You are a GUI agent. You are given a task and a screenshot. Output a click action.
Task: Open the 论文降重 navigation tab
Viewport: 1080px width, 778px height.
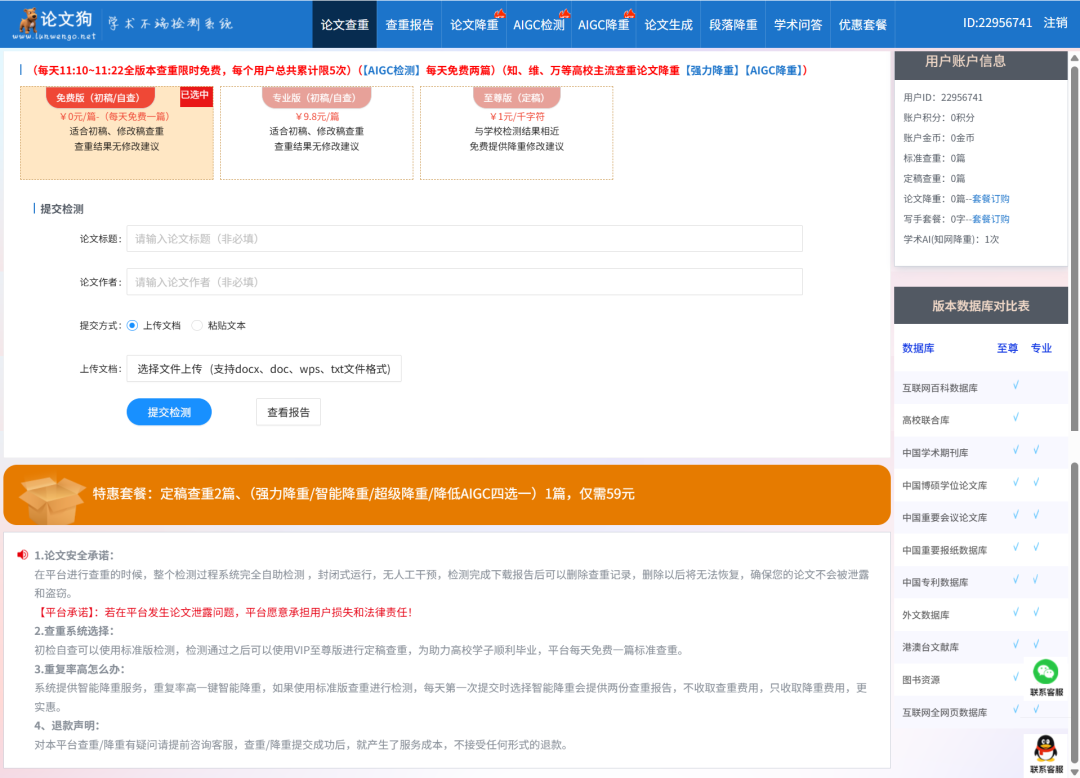tap(474, 24)
